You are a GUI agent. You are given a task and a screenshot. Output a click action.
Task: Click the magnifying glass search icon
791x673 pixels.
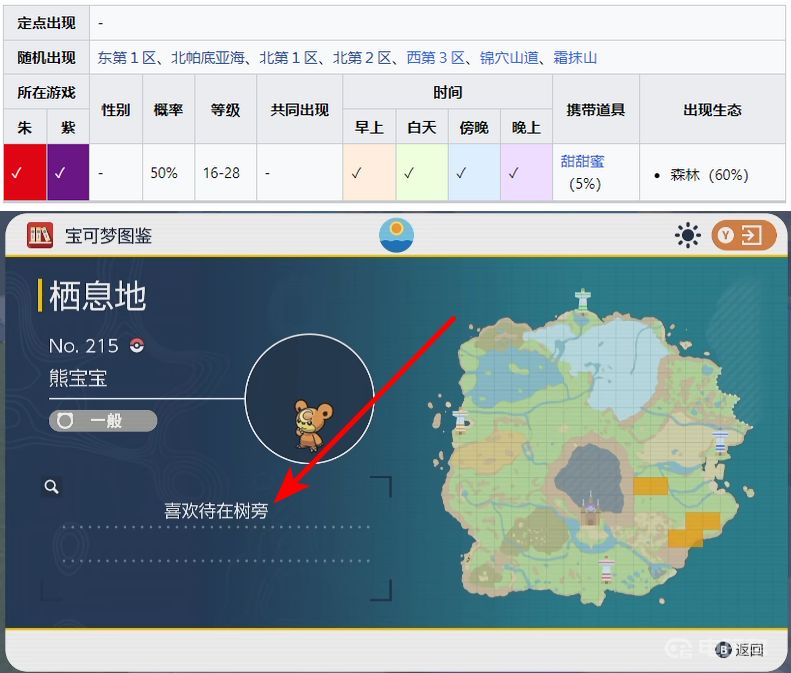pyautogui.click(x=51, y=487)
